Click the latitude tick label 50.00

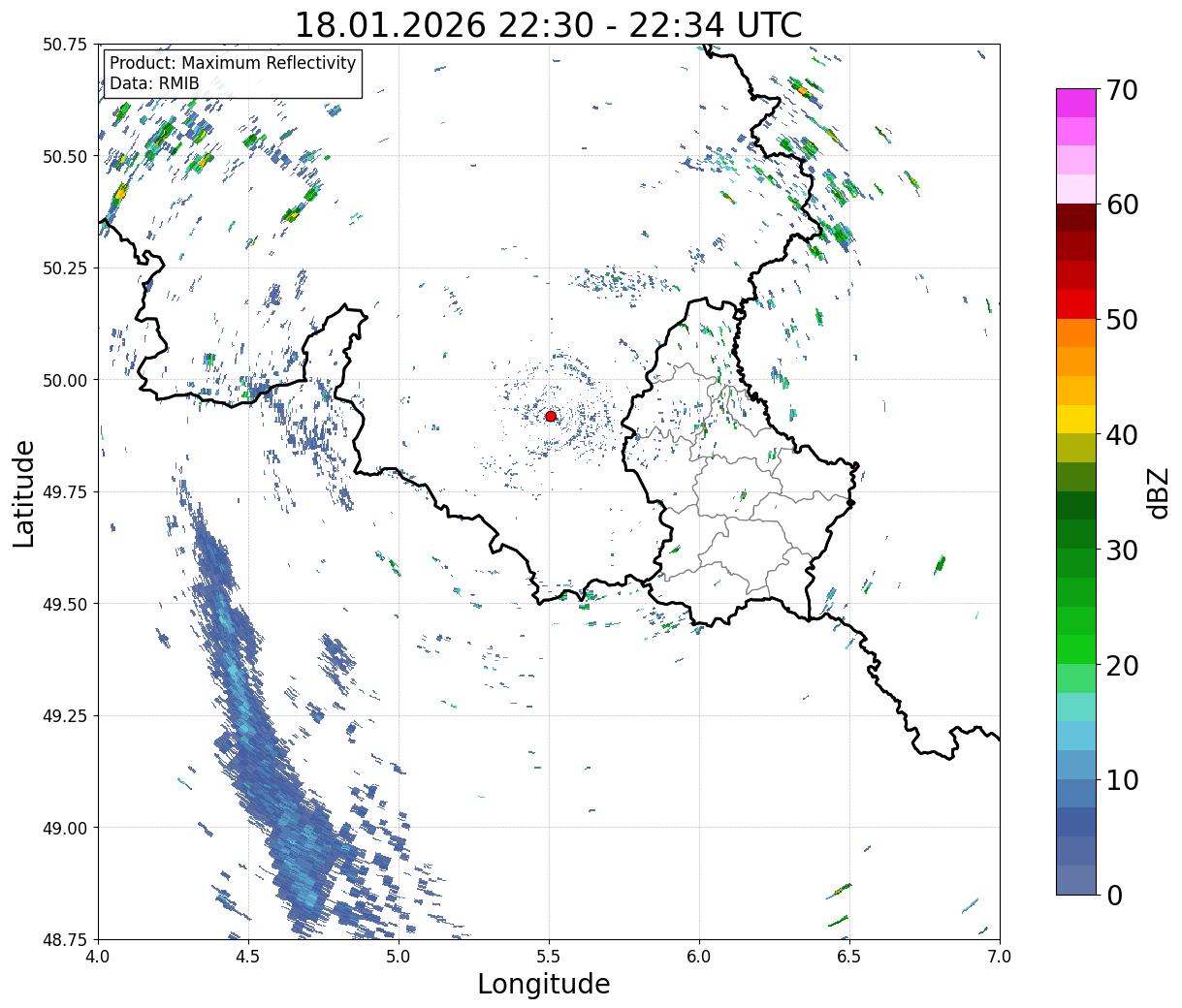pyautogui.click(x=65, y=380)
